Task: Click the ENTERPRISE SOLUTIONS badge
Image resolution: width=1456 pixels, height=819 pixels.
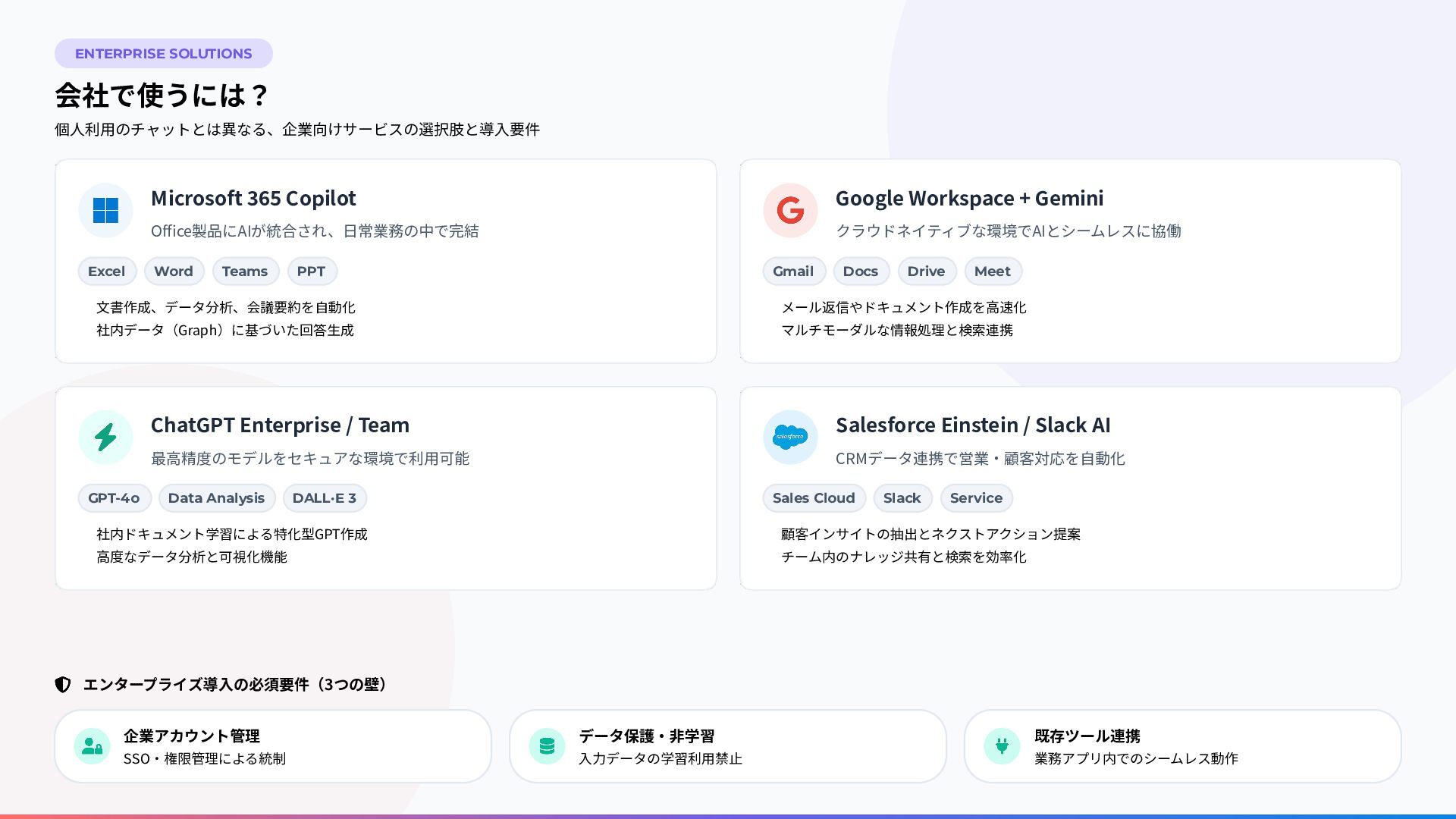Action: [163, 54]
